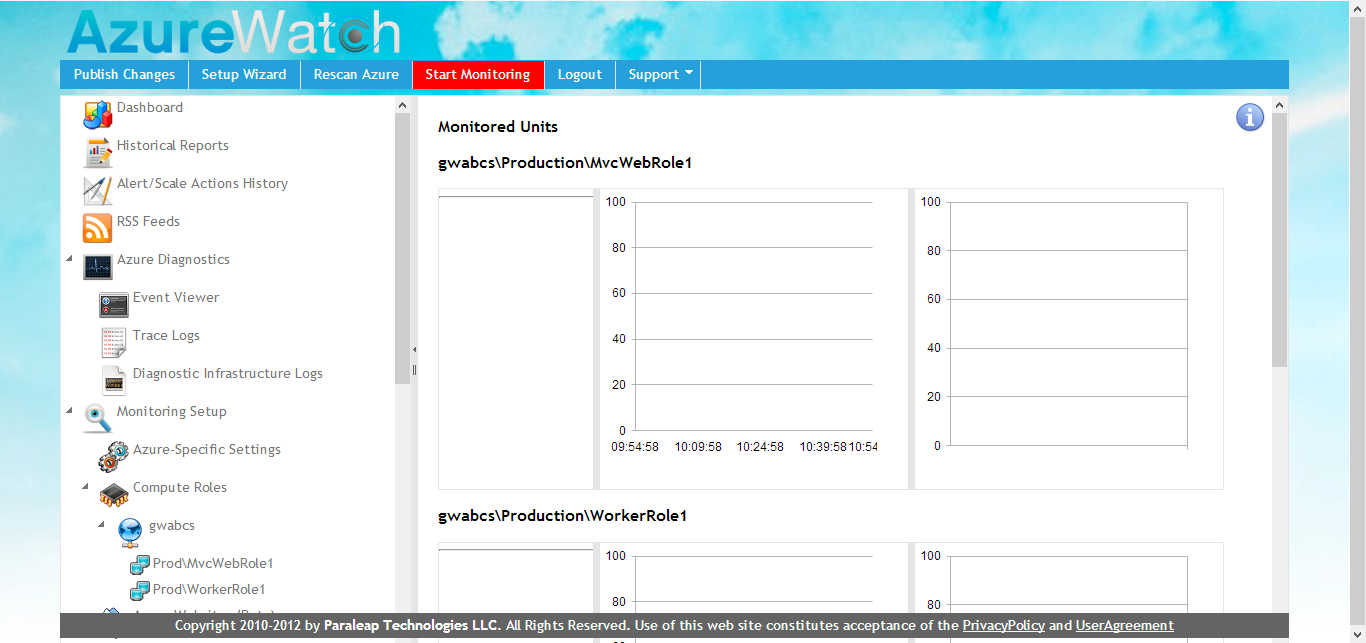Collapse the Monitoring Setup tree node

click(69, 411)
